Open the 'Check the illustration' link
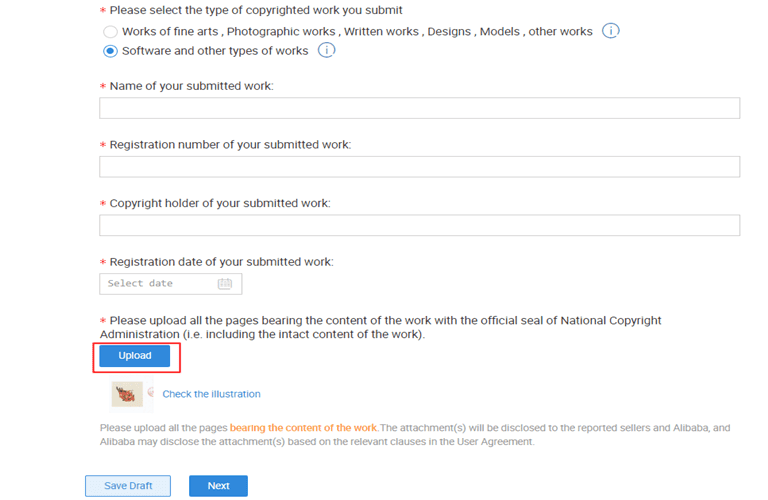Screen dimensions: 768x500 coord(211,394)
